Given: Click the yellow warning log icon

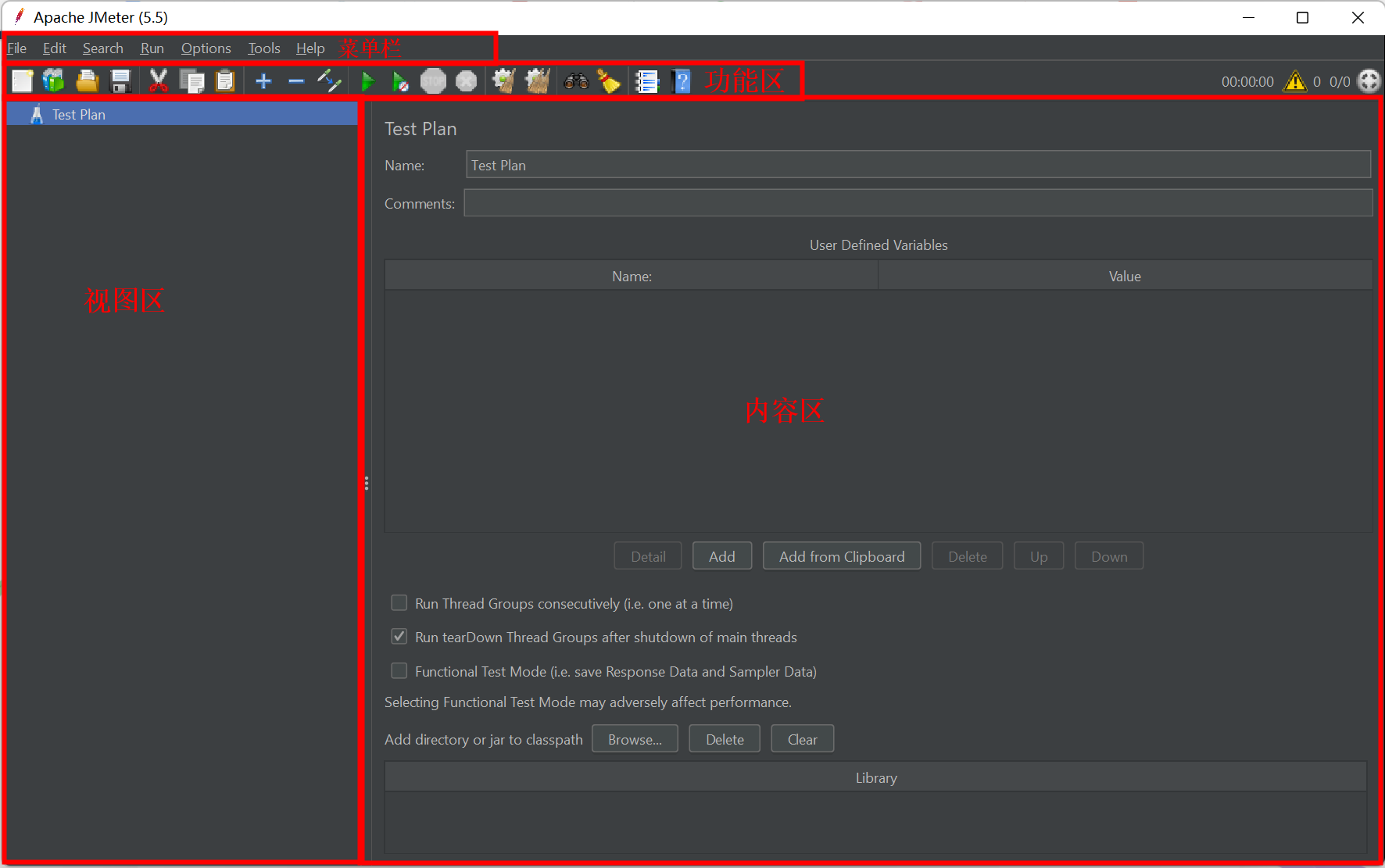Looking at the screenshot, I should (x=1295, y=81).
